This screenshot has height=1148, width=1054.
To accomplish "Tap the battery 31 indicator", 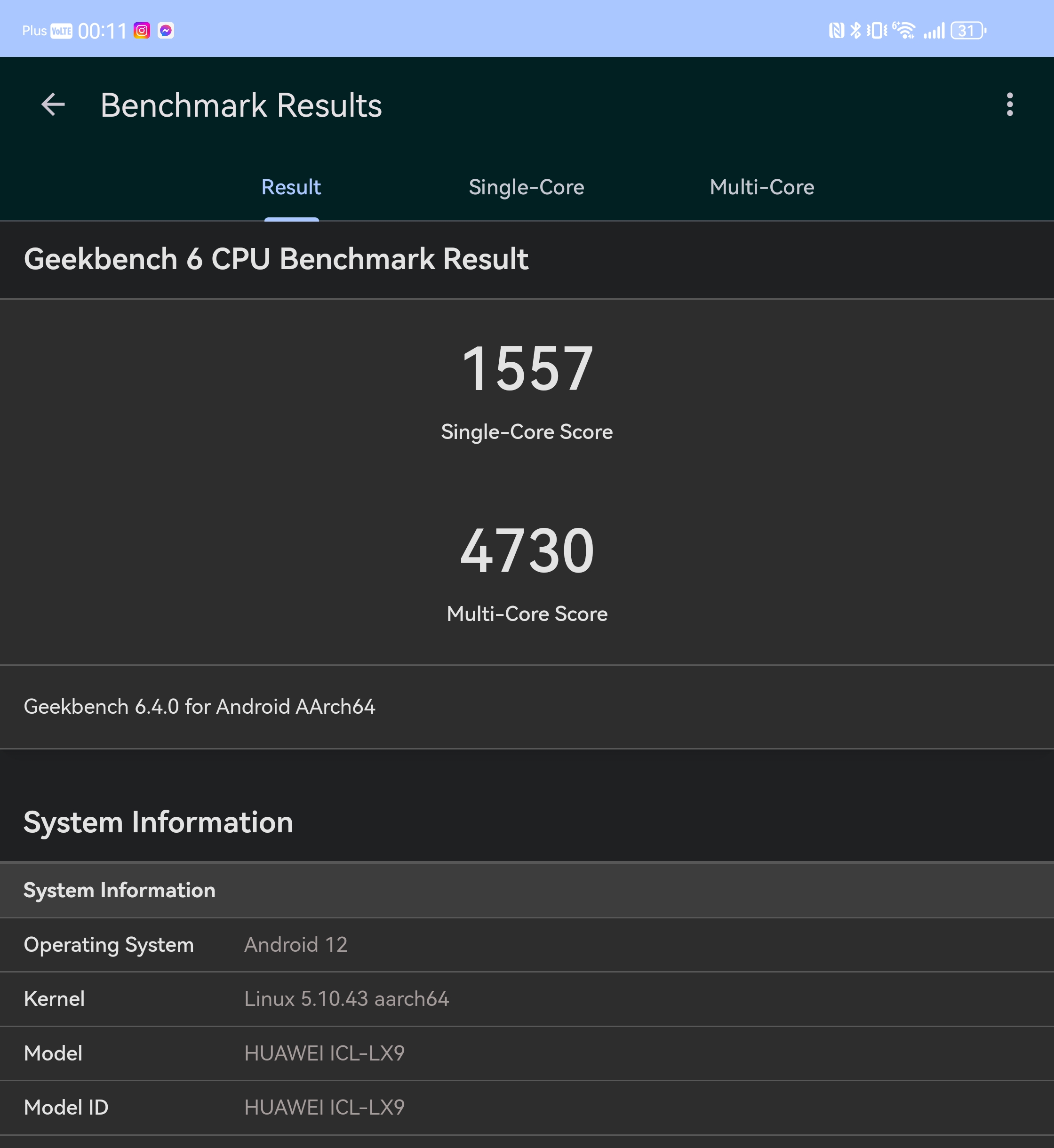I will click(x=968, y=30).
